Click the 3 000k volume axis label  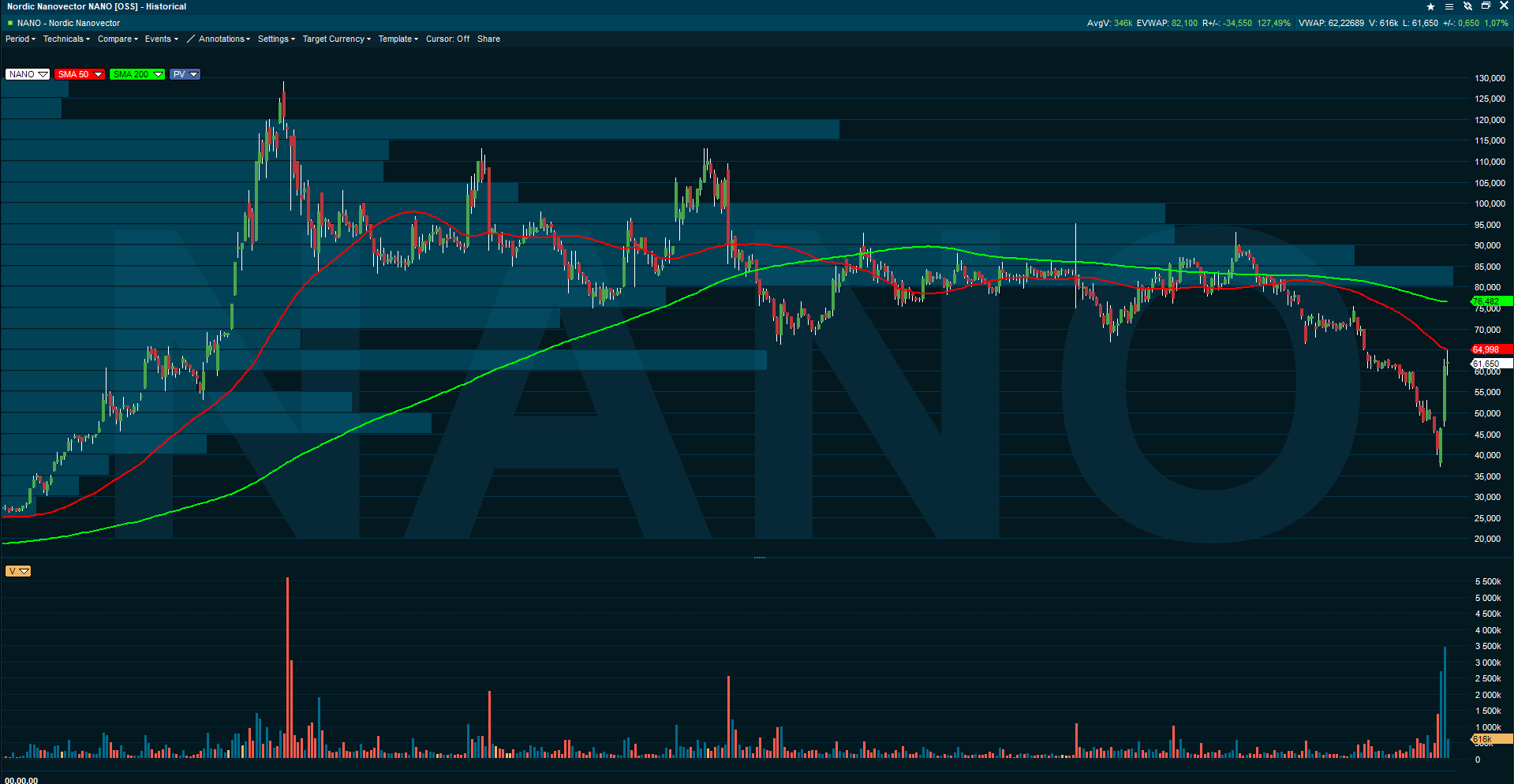pos(1488,663)
